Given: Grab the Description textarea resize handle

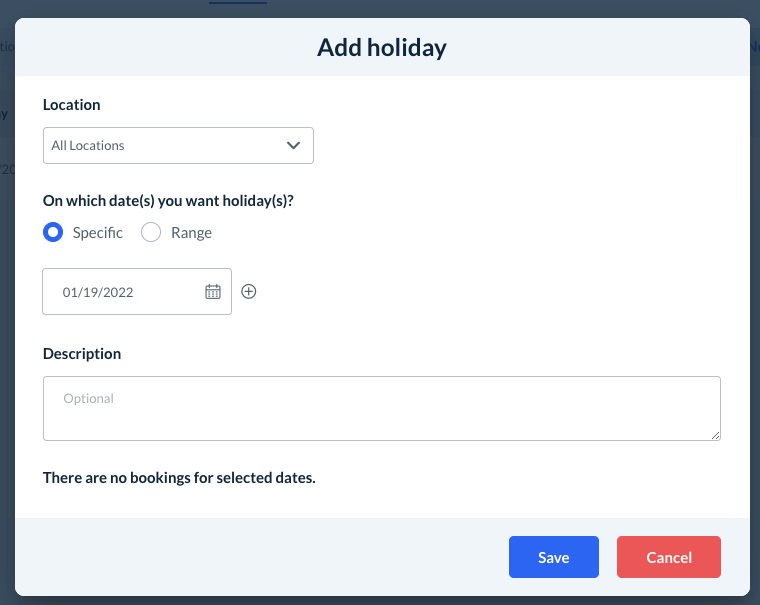Looking at the screenshot, I should click(716, 435).
